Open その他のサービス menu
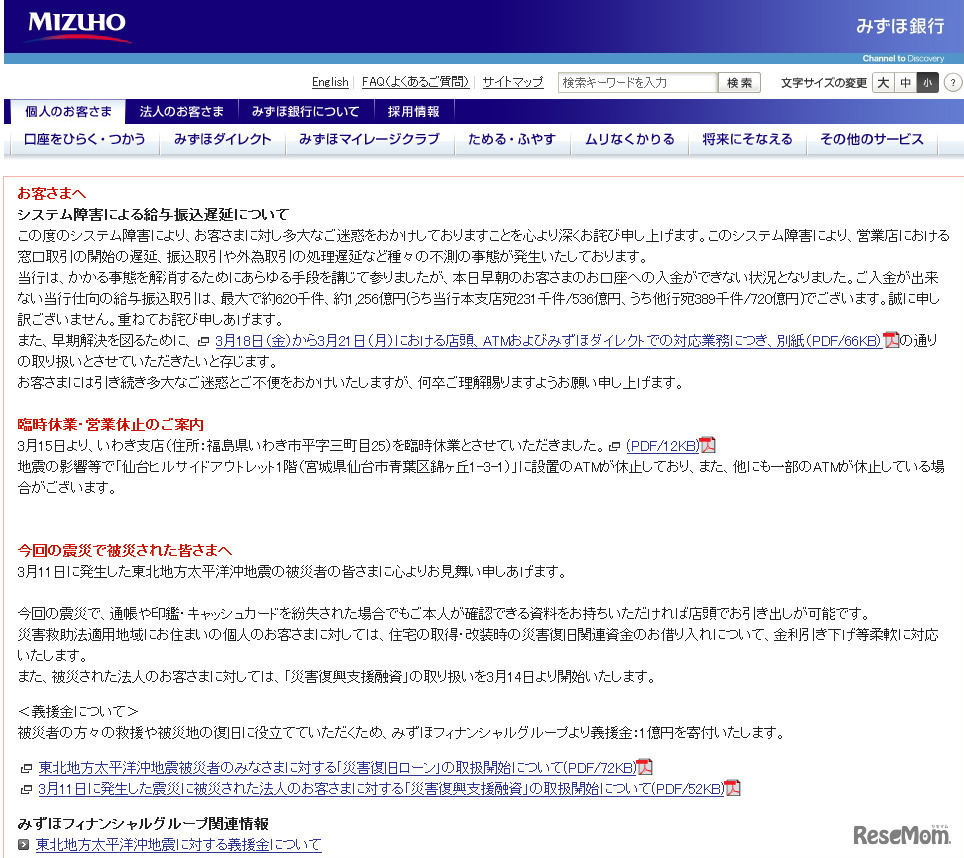The width and height of the screenshot is (964, 858). coord(872,140)
